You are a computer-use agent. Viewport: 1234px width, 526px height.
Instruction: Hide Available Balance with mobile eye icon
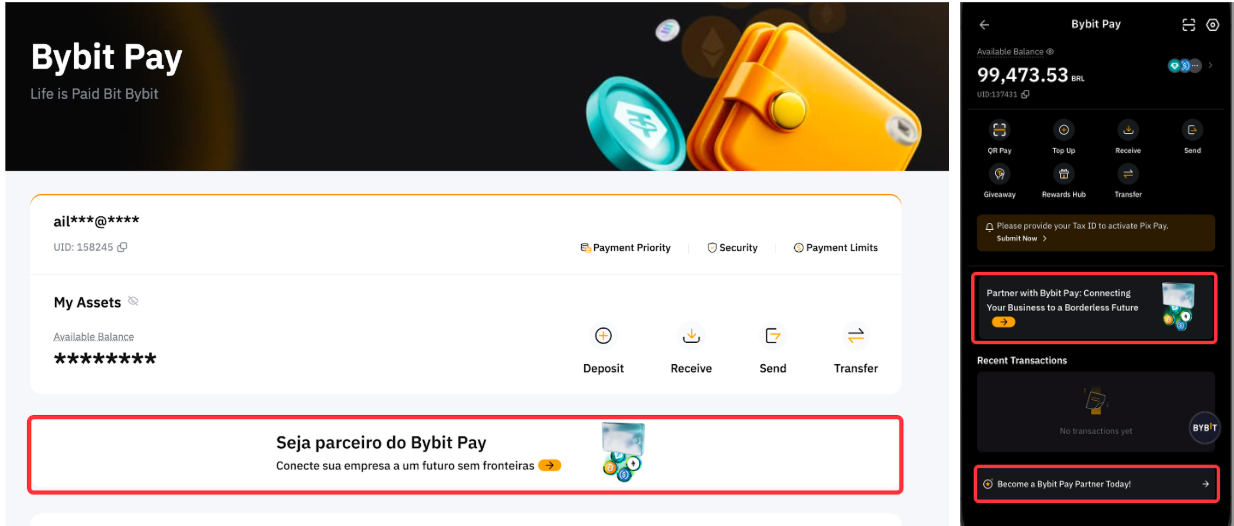(1049, 52)
